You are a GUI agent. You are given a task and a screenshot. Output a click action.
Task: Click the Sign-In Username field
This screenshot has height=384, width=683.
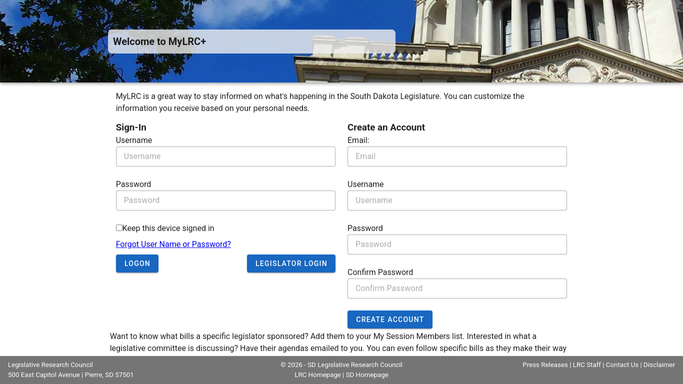(226, 156)
